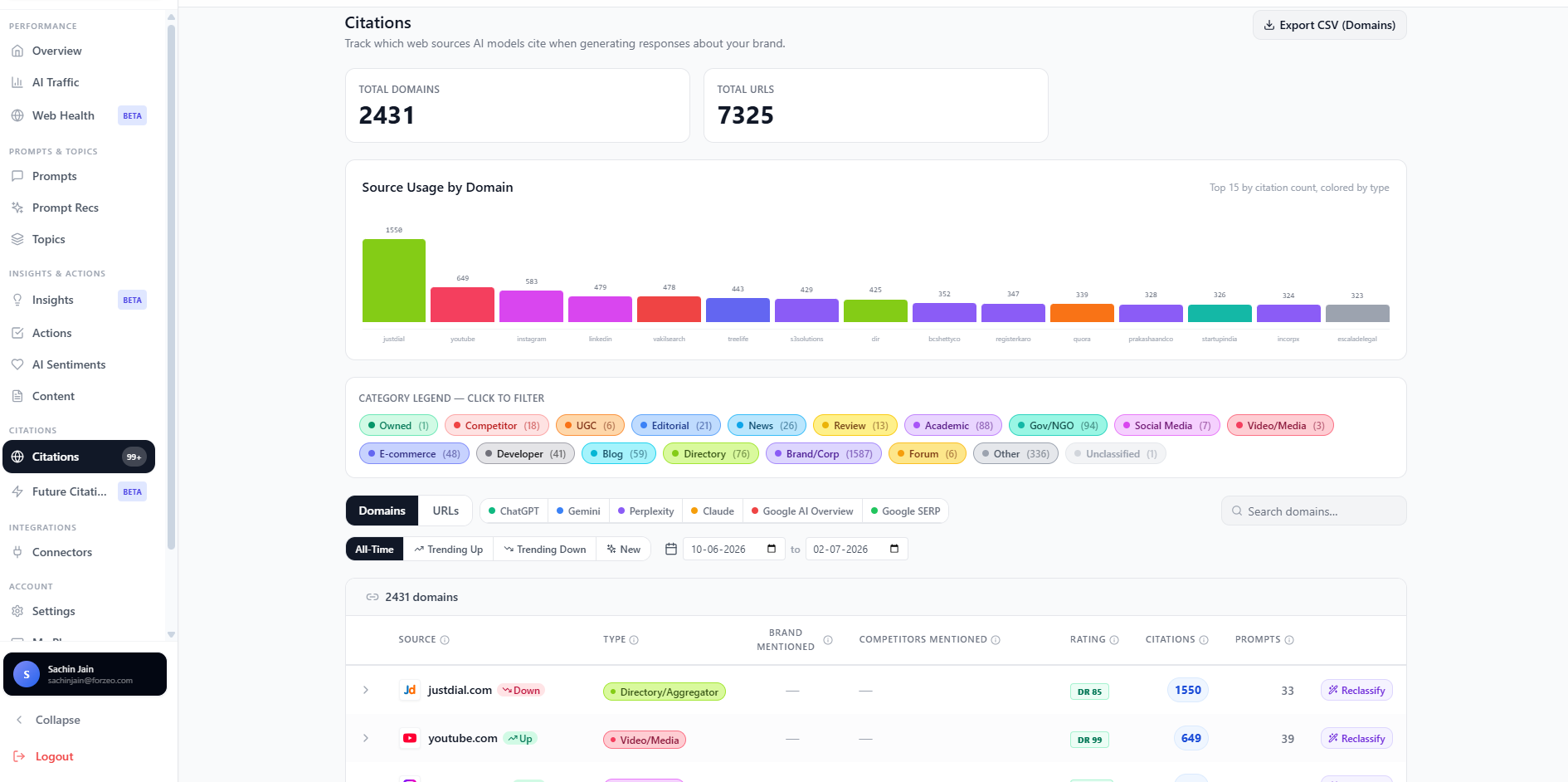The height and width of the screenshot is (782, 1568).
Task: Toggle the ChatGPT model filter
Action: [514, 511]
